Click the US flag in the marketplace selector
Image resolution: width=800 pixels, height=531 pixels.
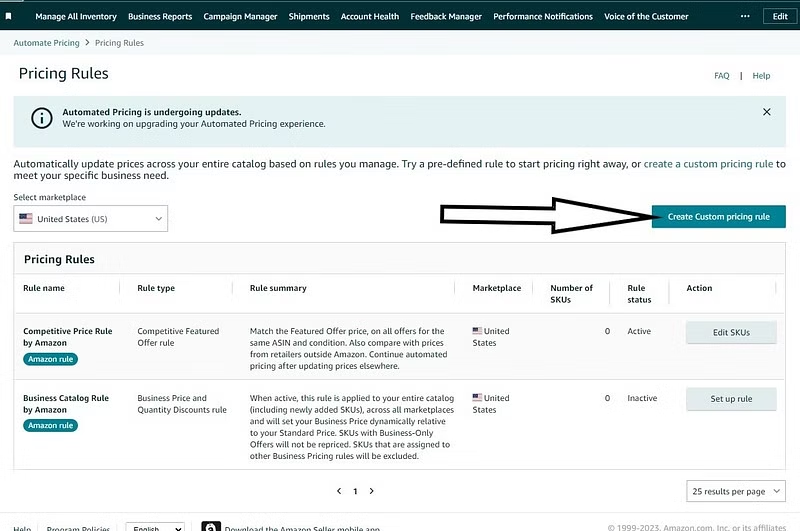(x=26, y=218)
